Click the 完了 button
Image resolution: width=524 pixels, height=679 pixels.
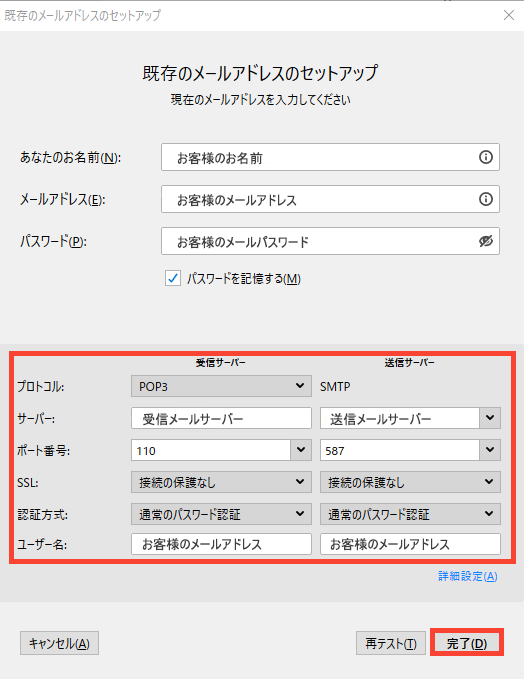[x=467, y=643]
